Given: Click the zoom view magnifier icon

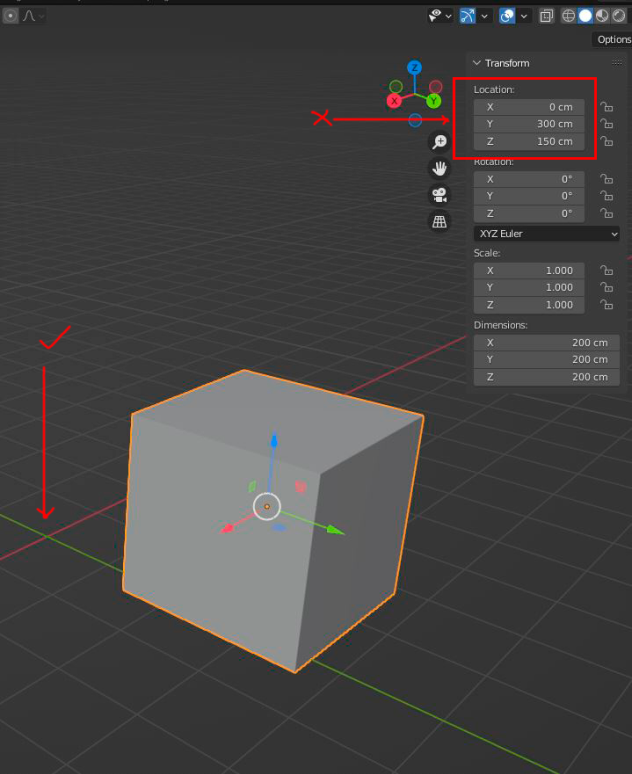Looking at the screenshot, I should click(439, 142).
